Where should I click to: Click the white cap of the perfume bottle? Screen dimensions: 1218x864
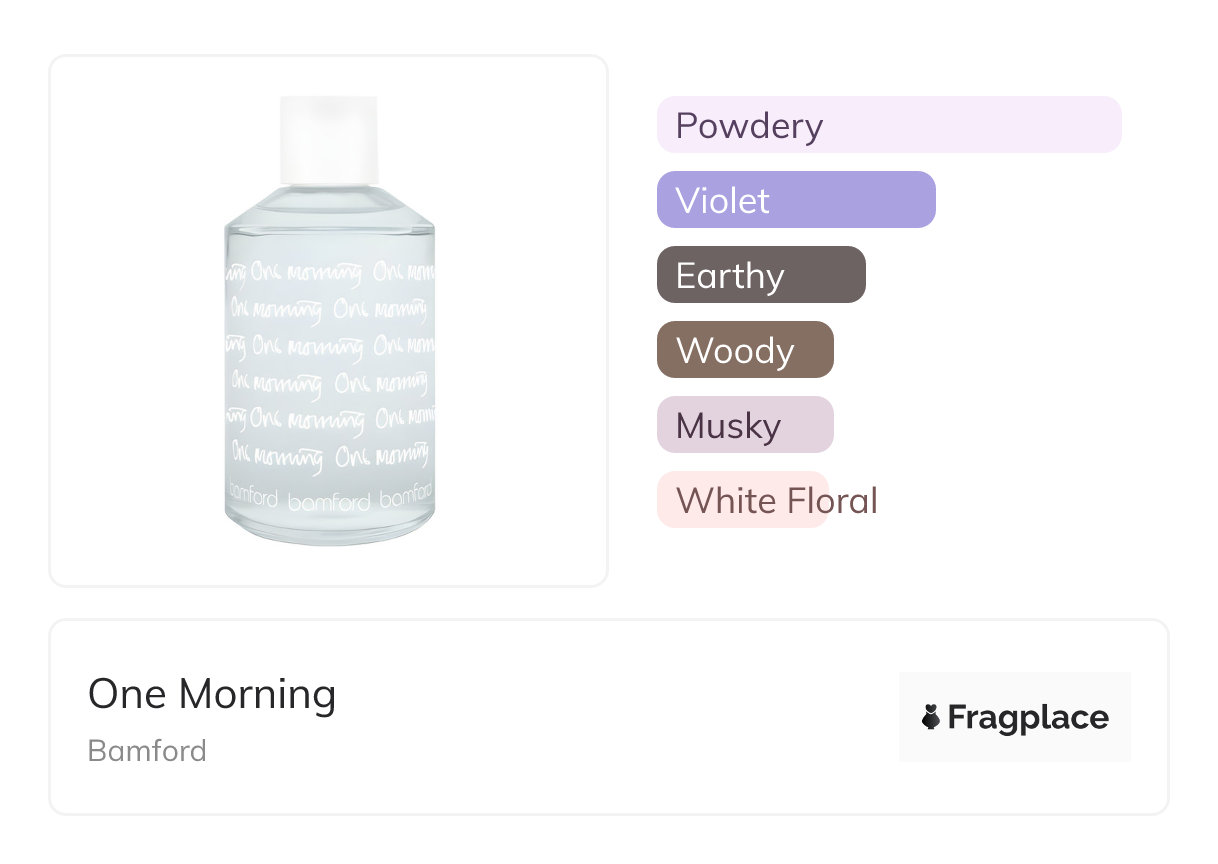(x=329, y=140)
